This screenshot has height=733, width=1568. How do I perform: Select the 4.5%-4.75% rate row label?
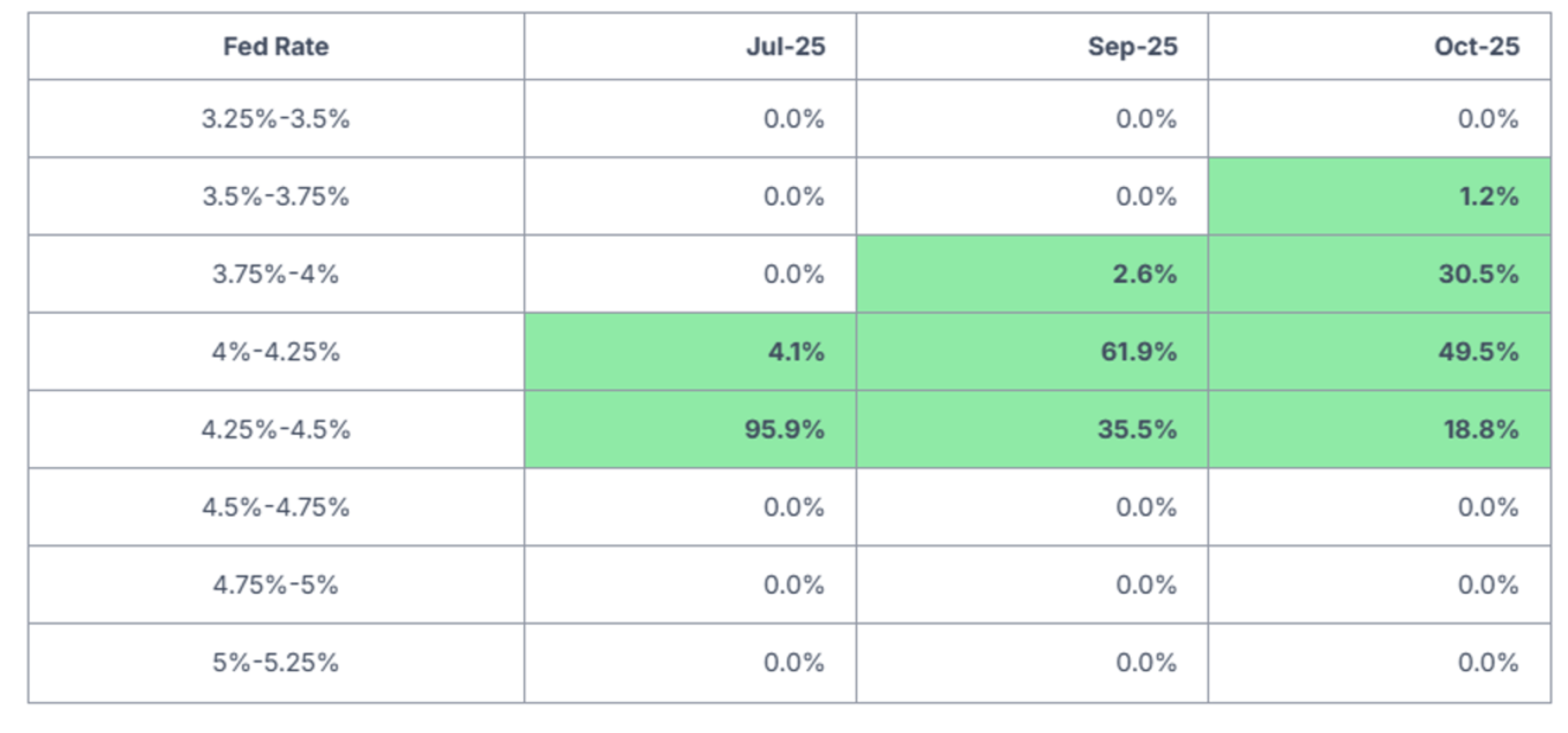point(276,506)
